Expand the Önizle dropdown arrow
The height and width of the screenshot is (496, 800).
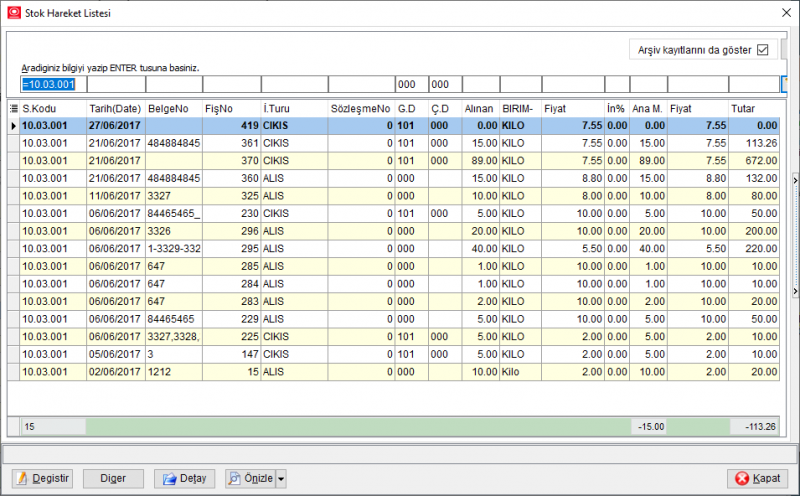click(x=281, y=479)
